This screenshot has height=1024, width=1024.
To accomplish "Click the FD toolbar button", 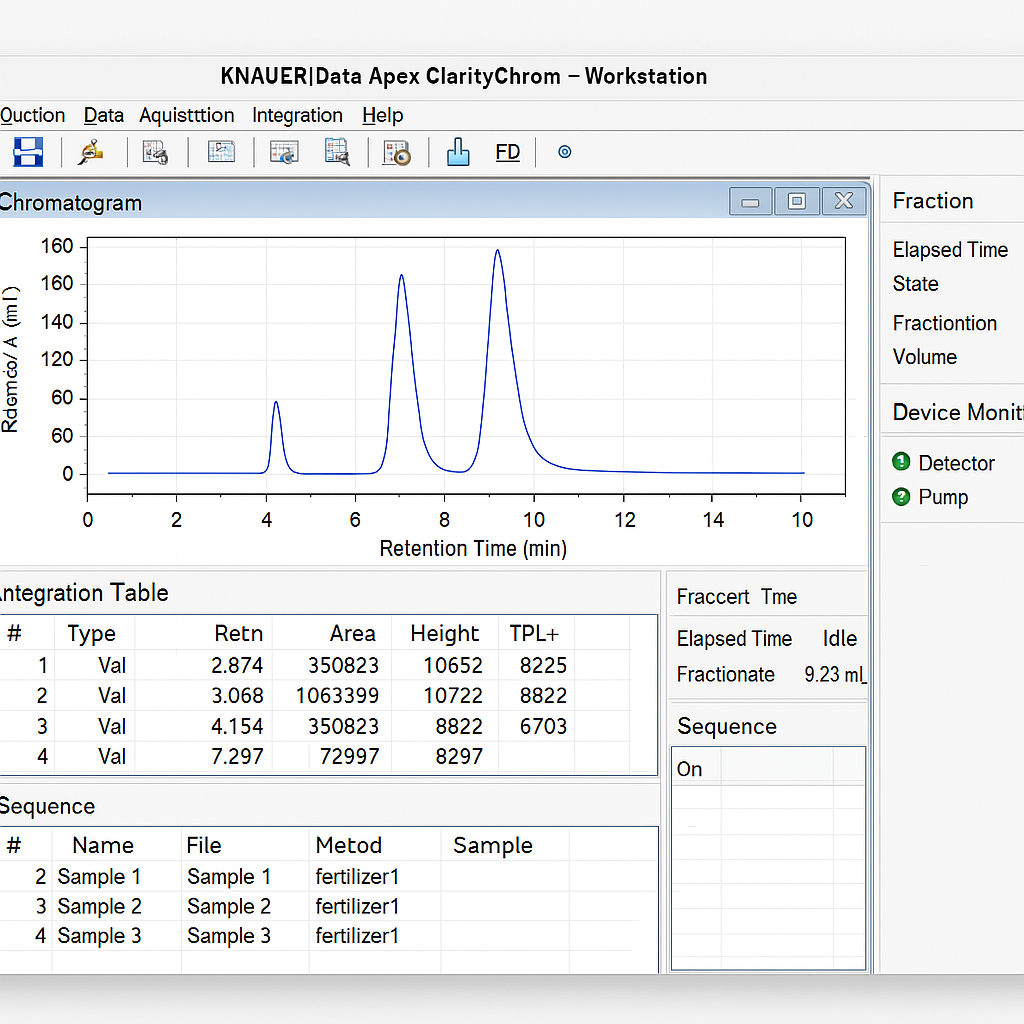I will (507, 152).
